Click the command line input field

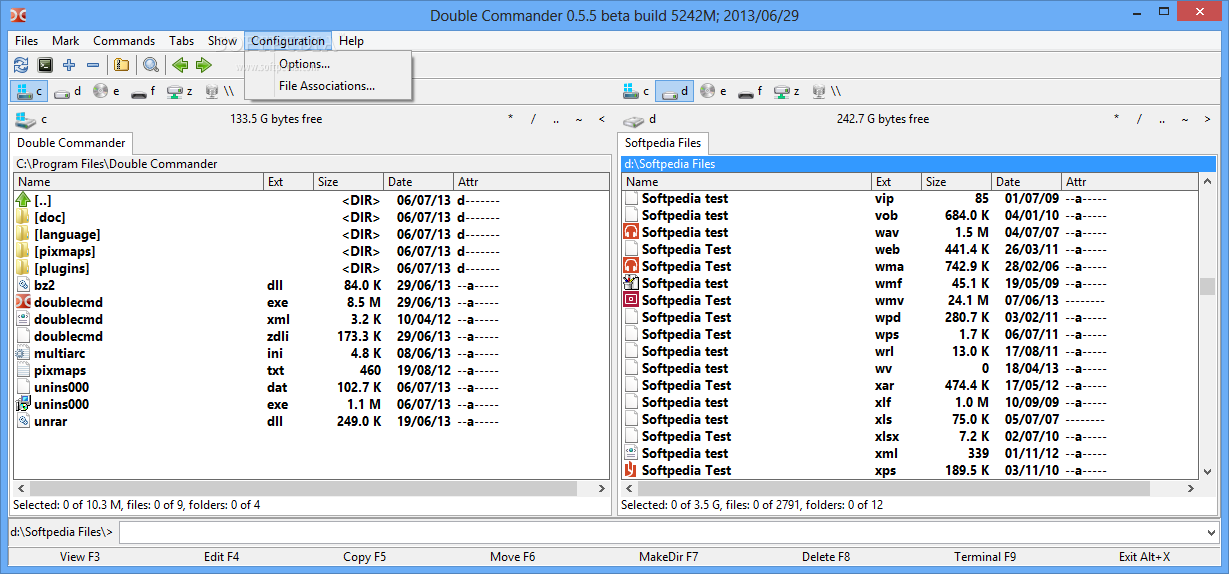(661, 532)
